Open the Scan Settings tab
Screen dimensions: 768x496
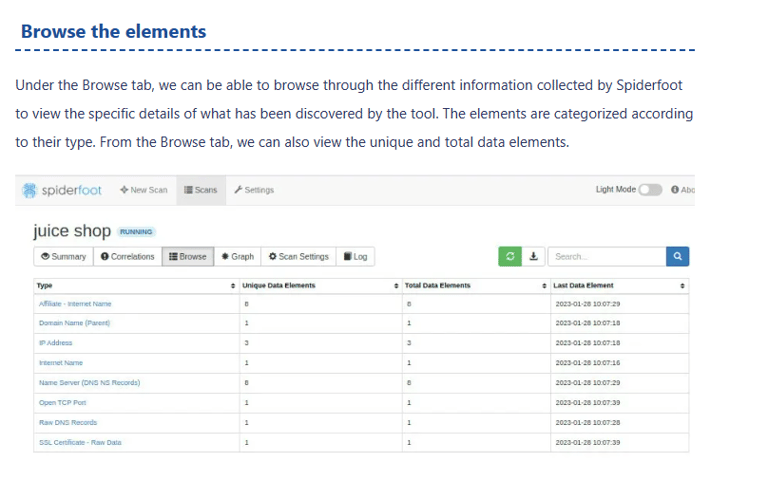(x=299, y=257)
